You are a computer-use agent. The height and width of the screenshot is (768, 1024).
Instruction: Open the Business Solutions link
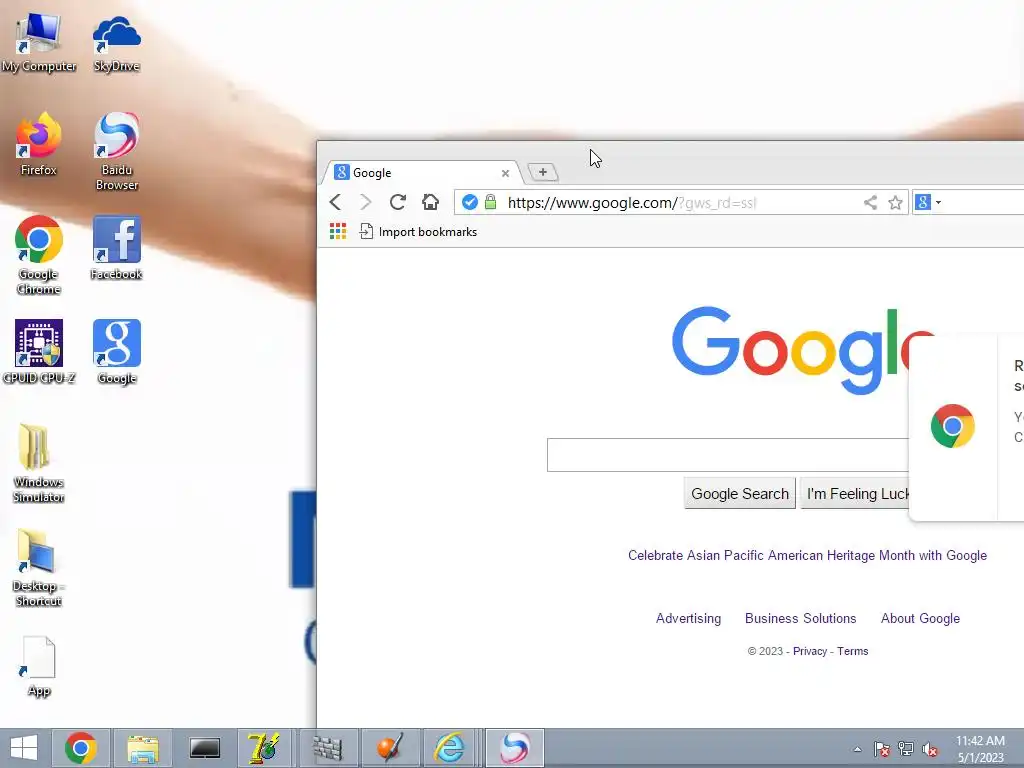click(801, 618)
